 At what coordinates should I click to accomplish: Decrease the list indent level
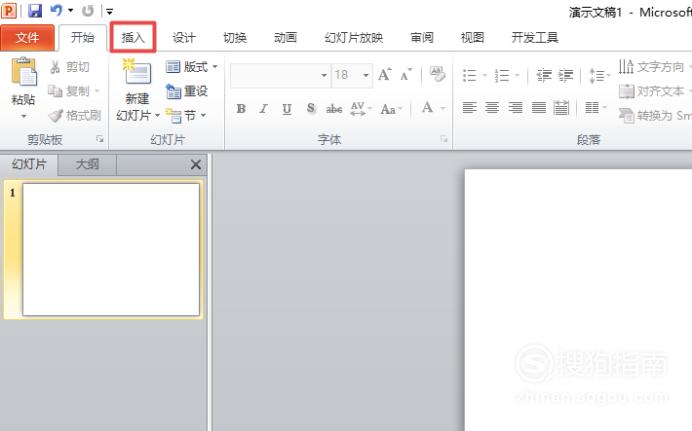(x=544, y=75)
